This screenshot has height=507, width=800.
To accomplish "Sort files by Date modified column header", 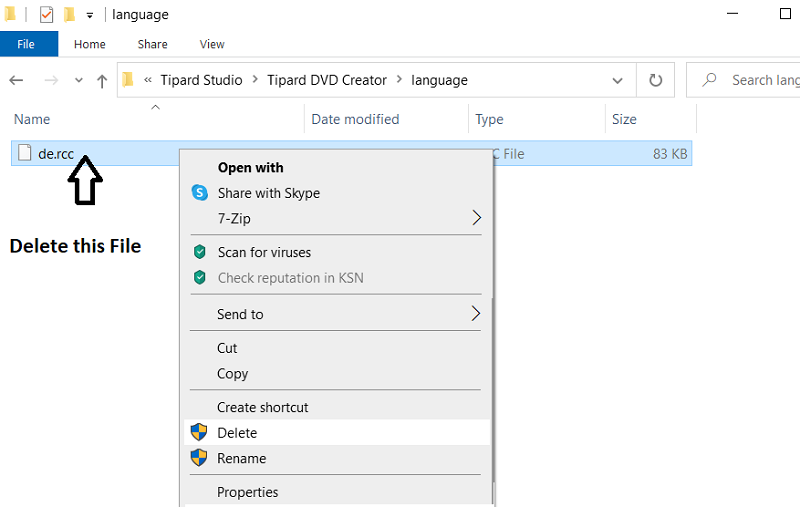I will pyautogui.click(x=355, y=119).
